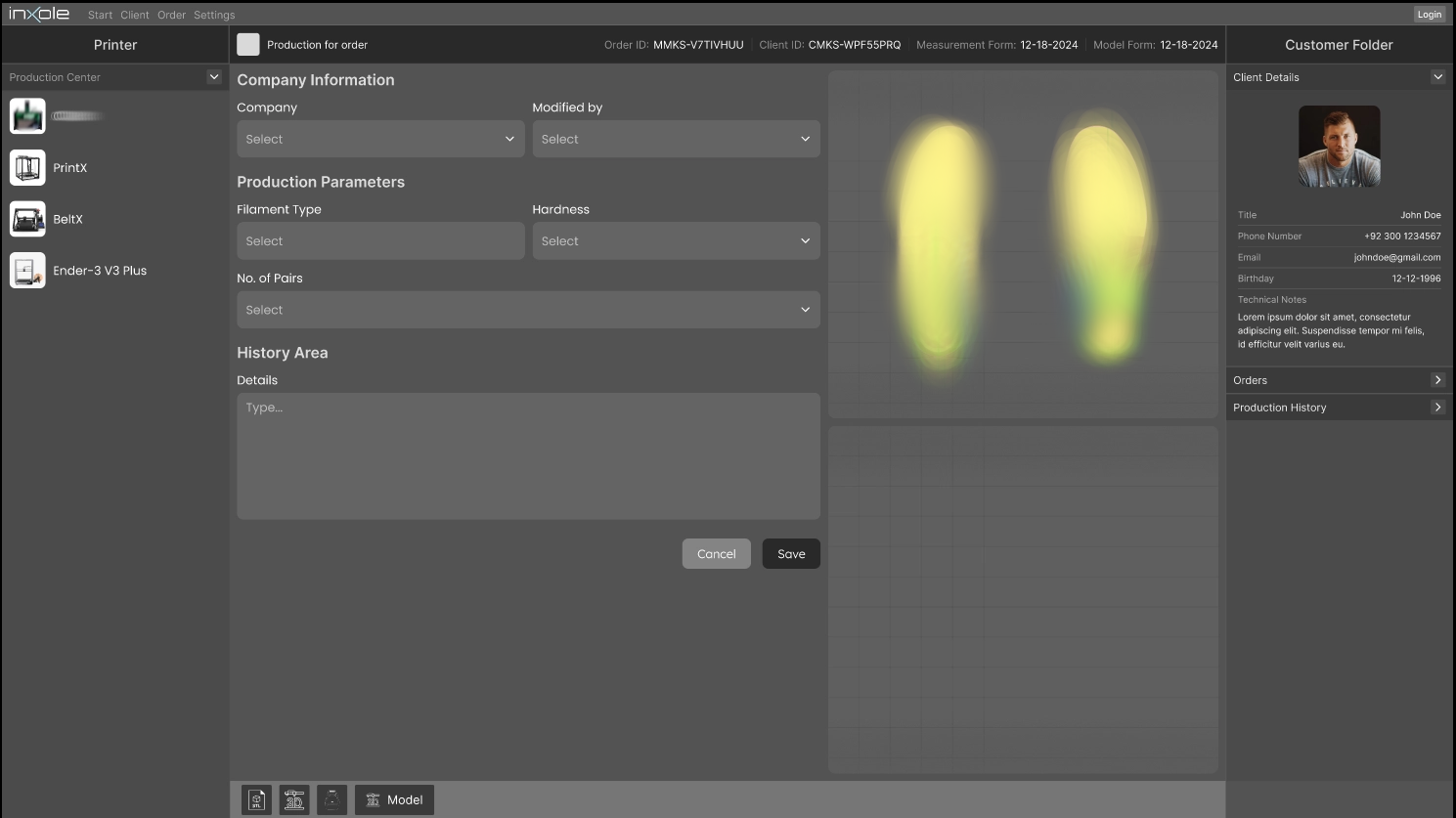The image size is (1456, 818).
Task: Click the white square beside Production for order
Action: pos(248,45)
